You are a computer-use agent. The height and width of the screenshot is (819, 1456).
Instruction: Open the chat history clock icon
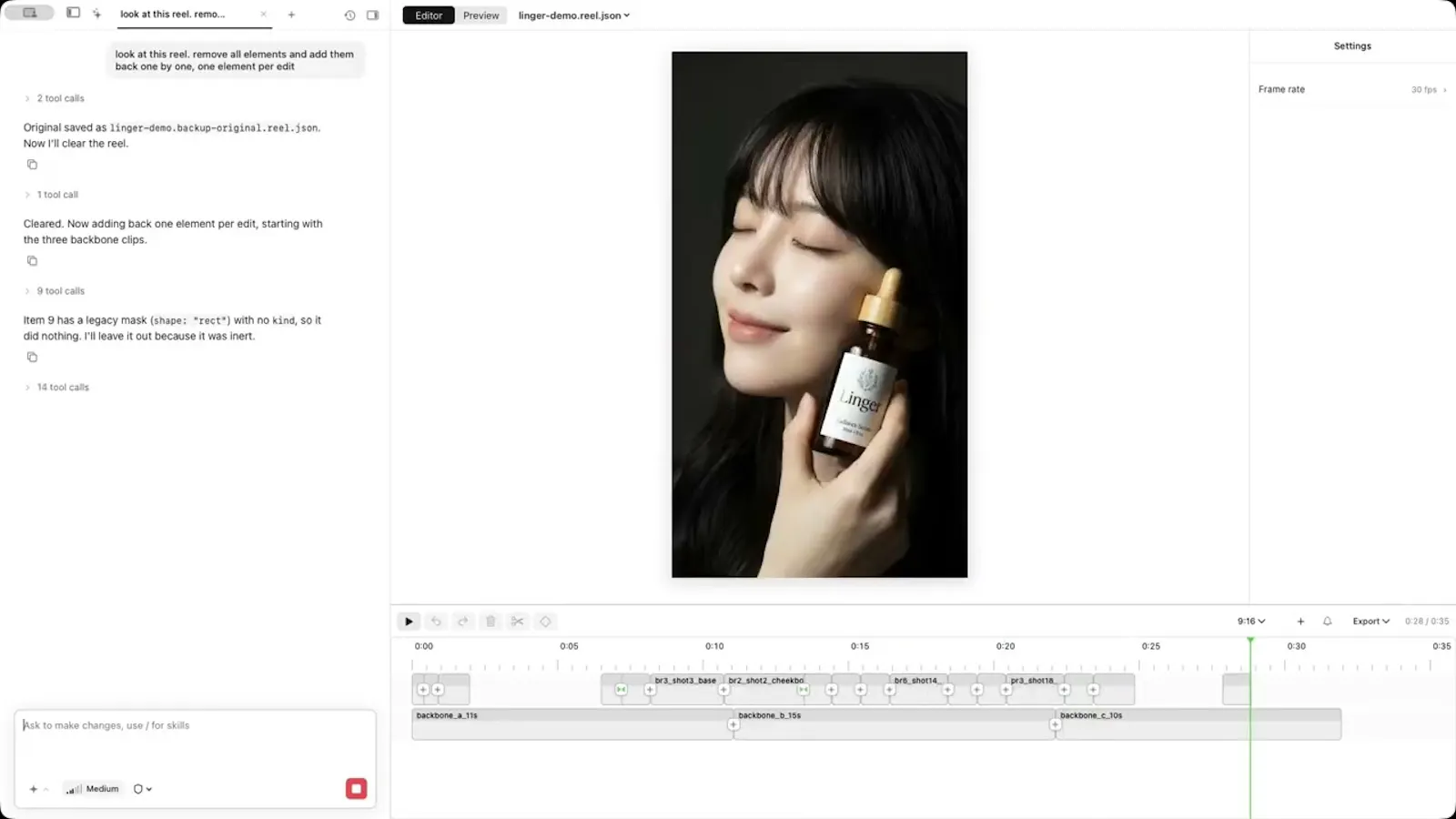pos(349,15)
